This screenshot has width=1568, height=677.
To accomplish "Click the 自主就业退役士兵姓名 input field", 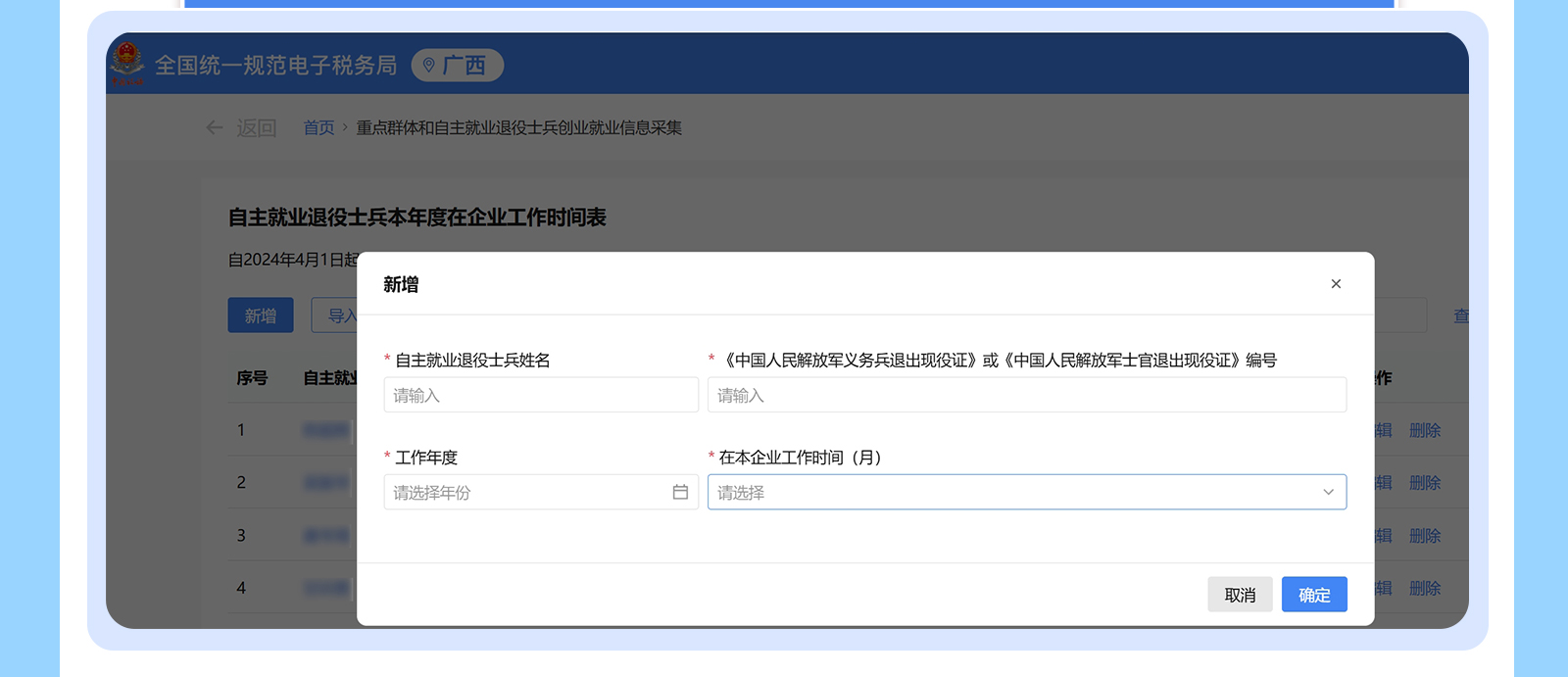I will [541, 395].
